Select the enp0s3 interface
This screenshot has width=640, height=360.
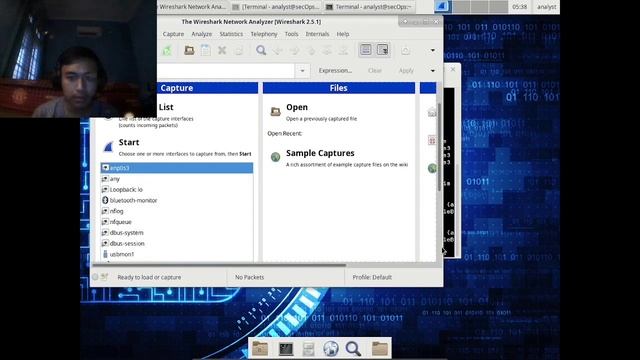(177, 168)
